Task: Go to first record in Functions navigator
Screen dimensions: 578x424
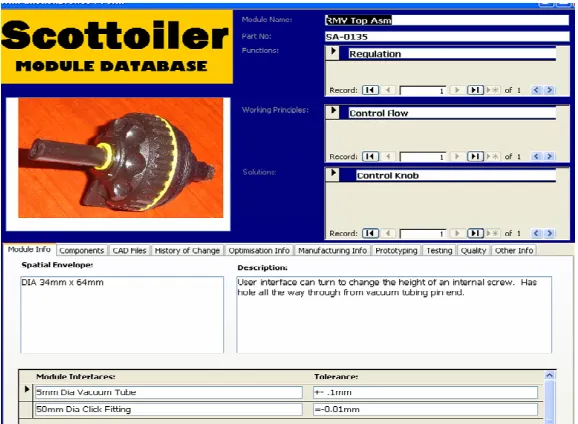Action: (x=370, y=90)
